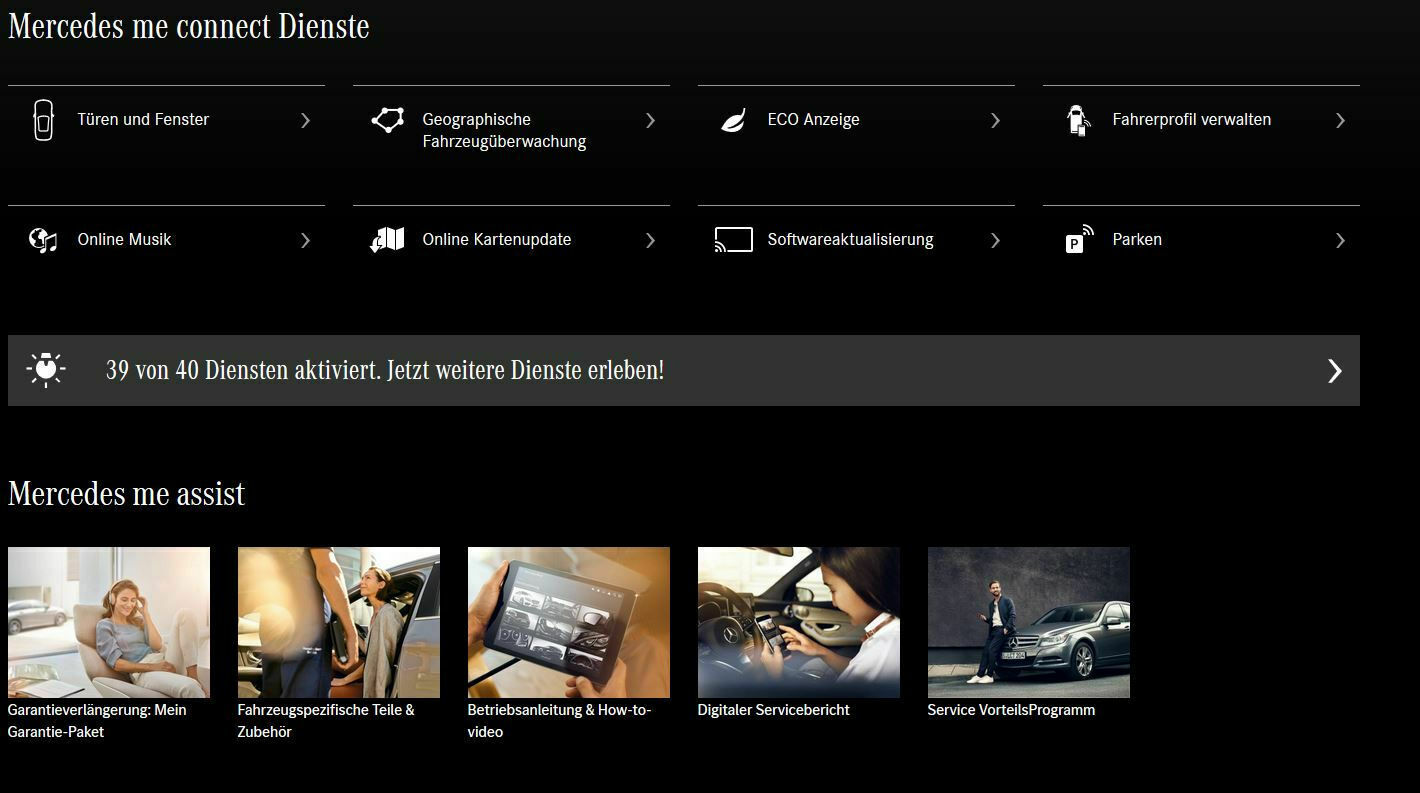The width and height of the screenshot is (1420, 793).
Task: Click the 'Mercedes me connect Dienste' heading
Action: [189, 26]
